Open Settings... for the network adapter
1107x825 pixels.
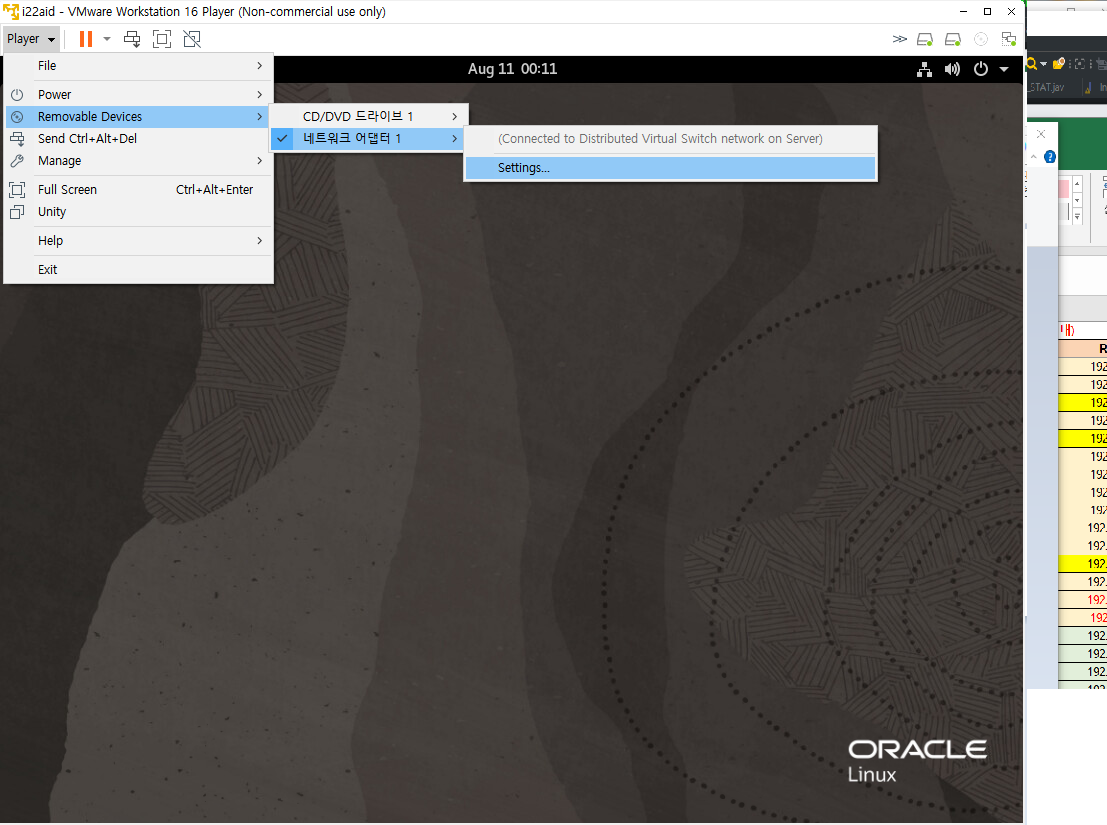pos(670,168)
